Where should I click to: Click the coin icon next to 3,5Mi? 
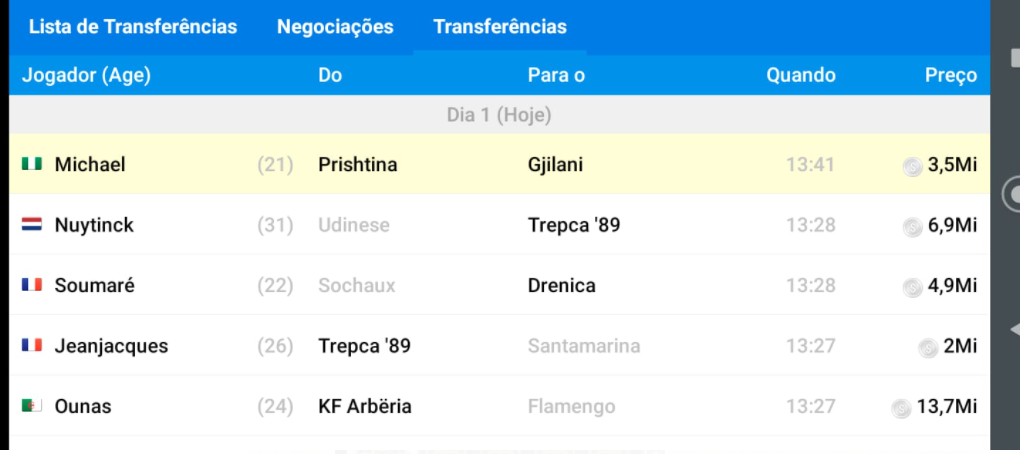point(912,167)
